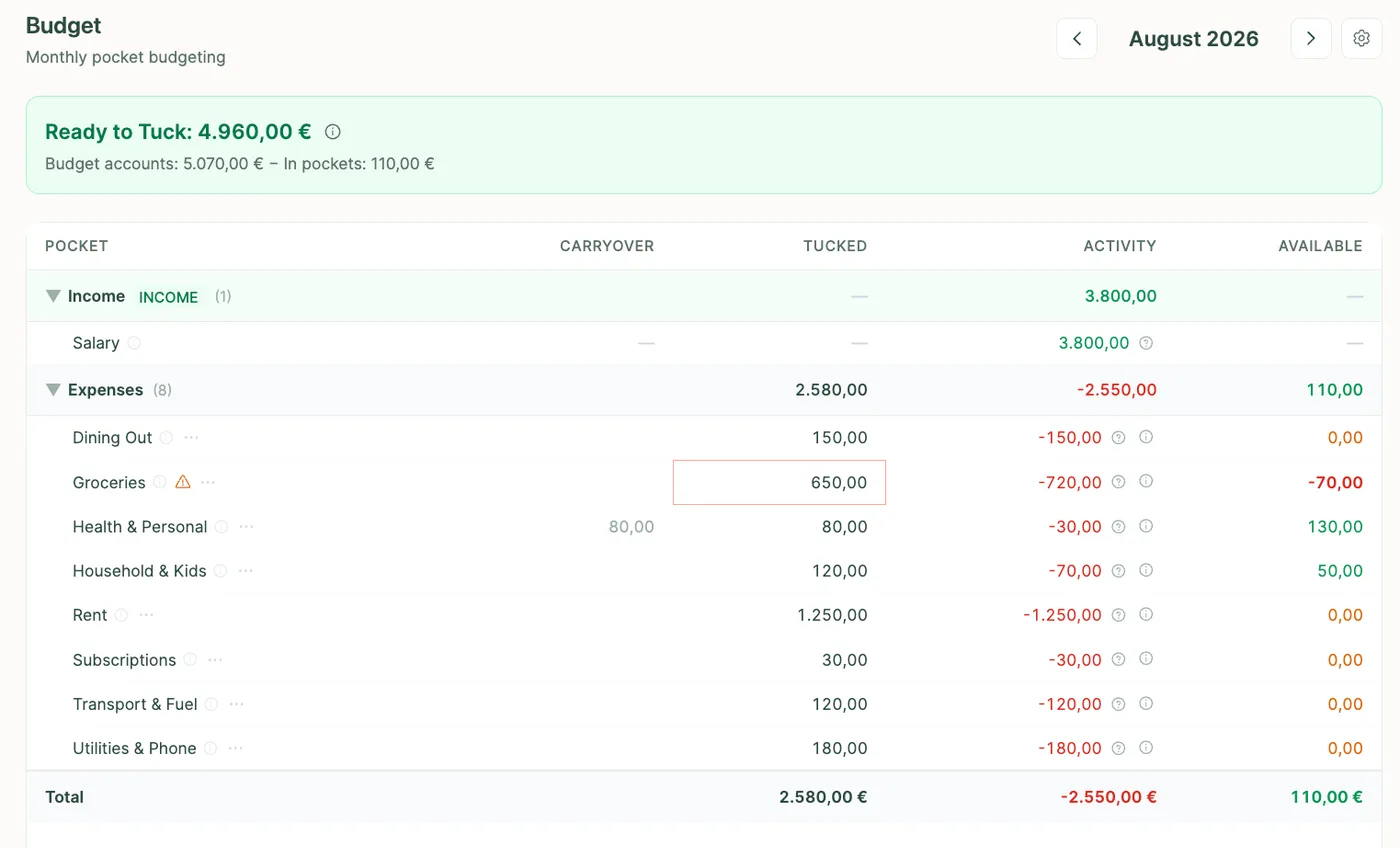Click info icon next to Health & Personal name

pyautogui.click(x=221, y=526)
